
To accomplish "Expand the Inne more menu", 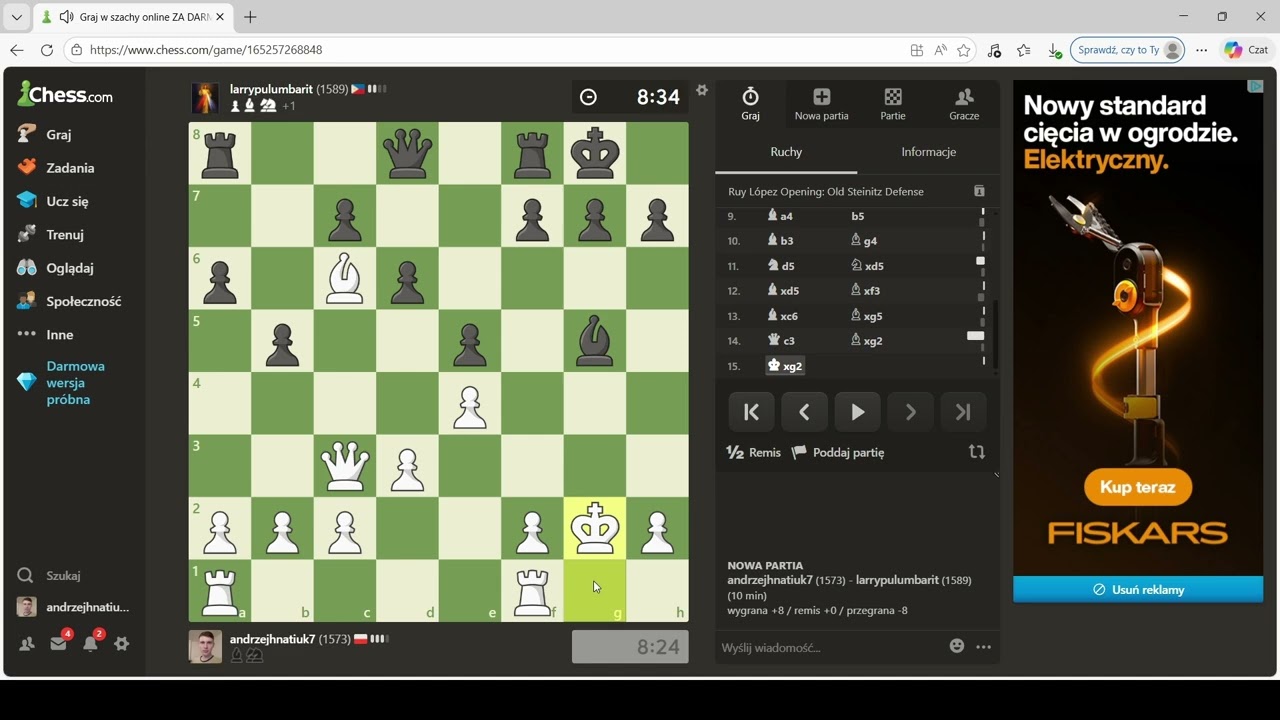I will (x=46, y=335).
